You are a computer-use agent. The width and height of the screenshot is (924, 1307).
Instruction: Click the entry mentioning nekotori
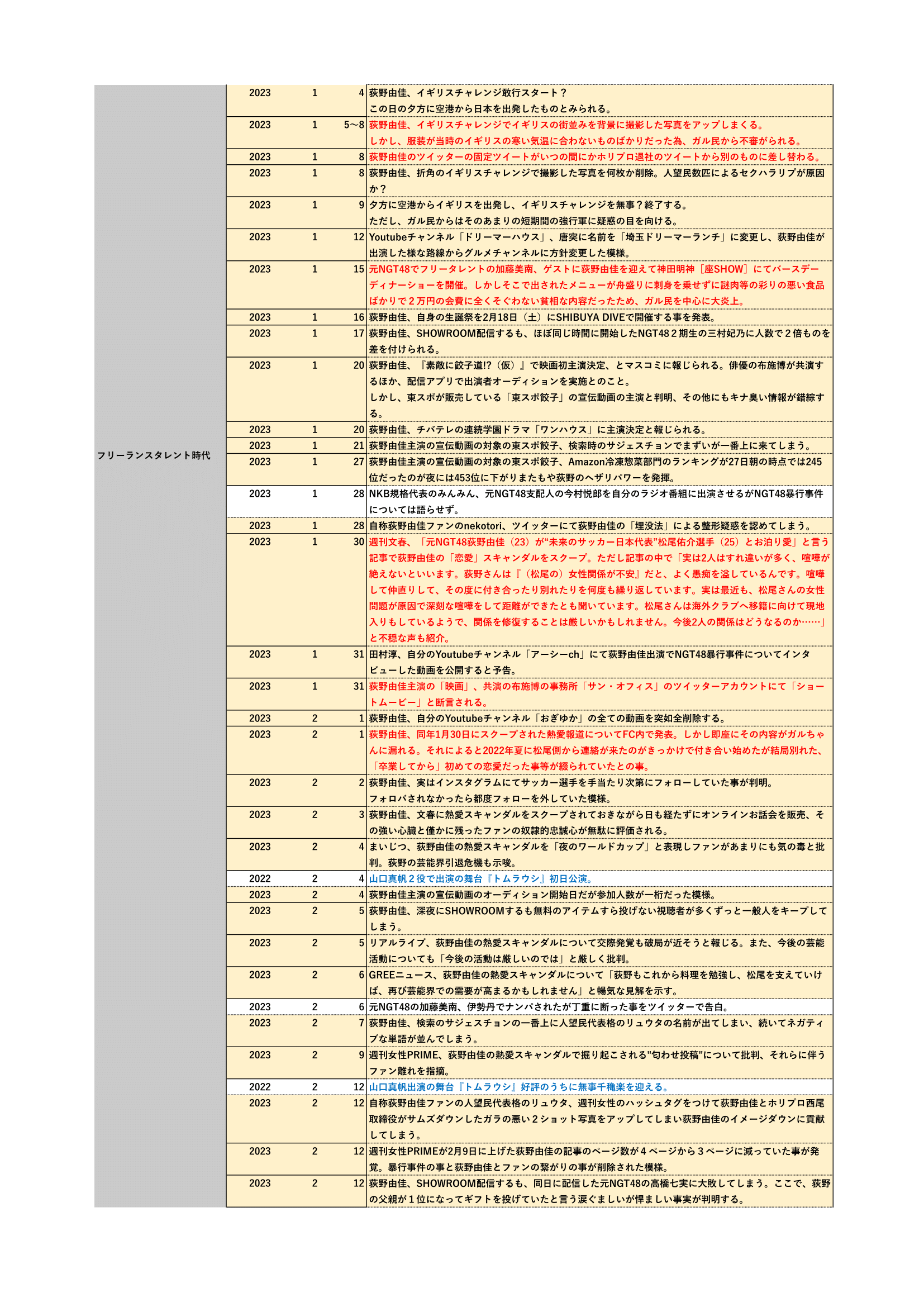point(599,526)
